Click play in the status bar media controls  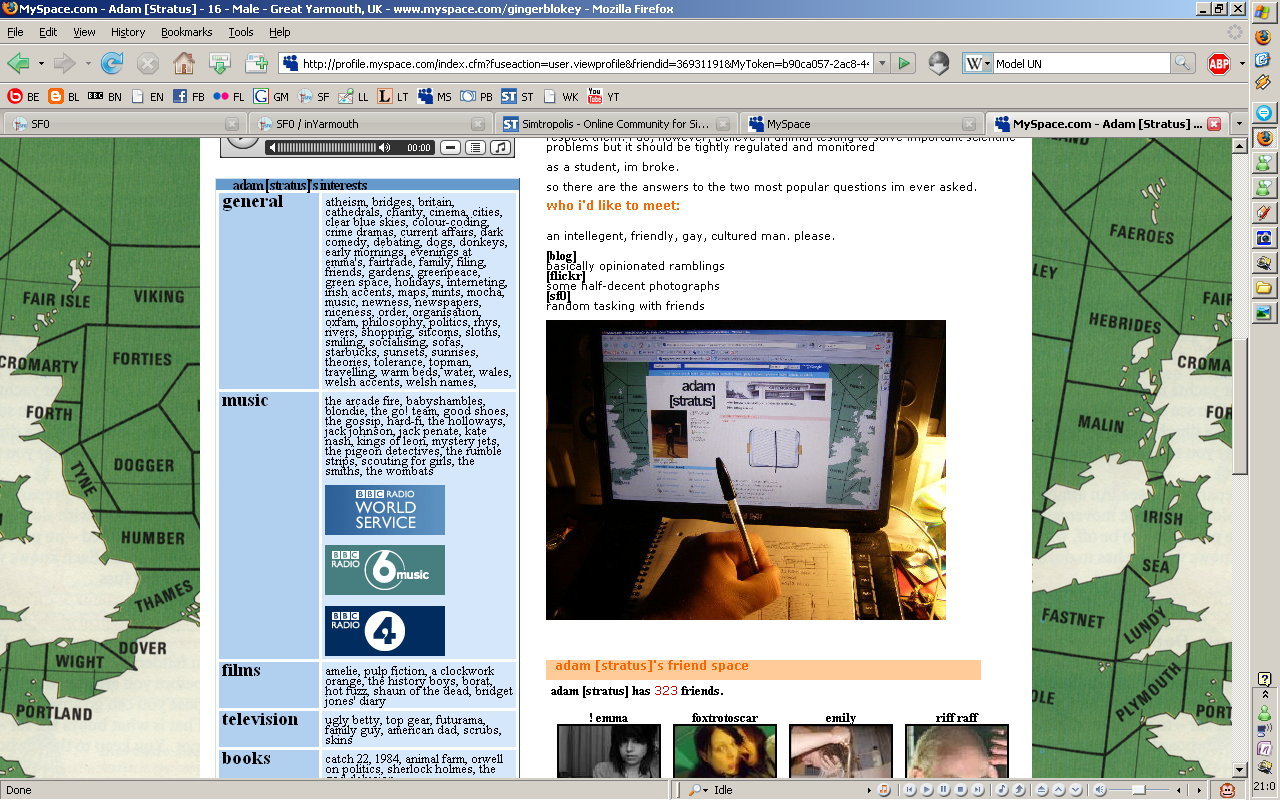coord(928,789)
